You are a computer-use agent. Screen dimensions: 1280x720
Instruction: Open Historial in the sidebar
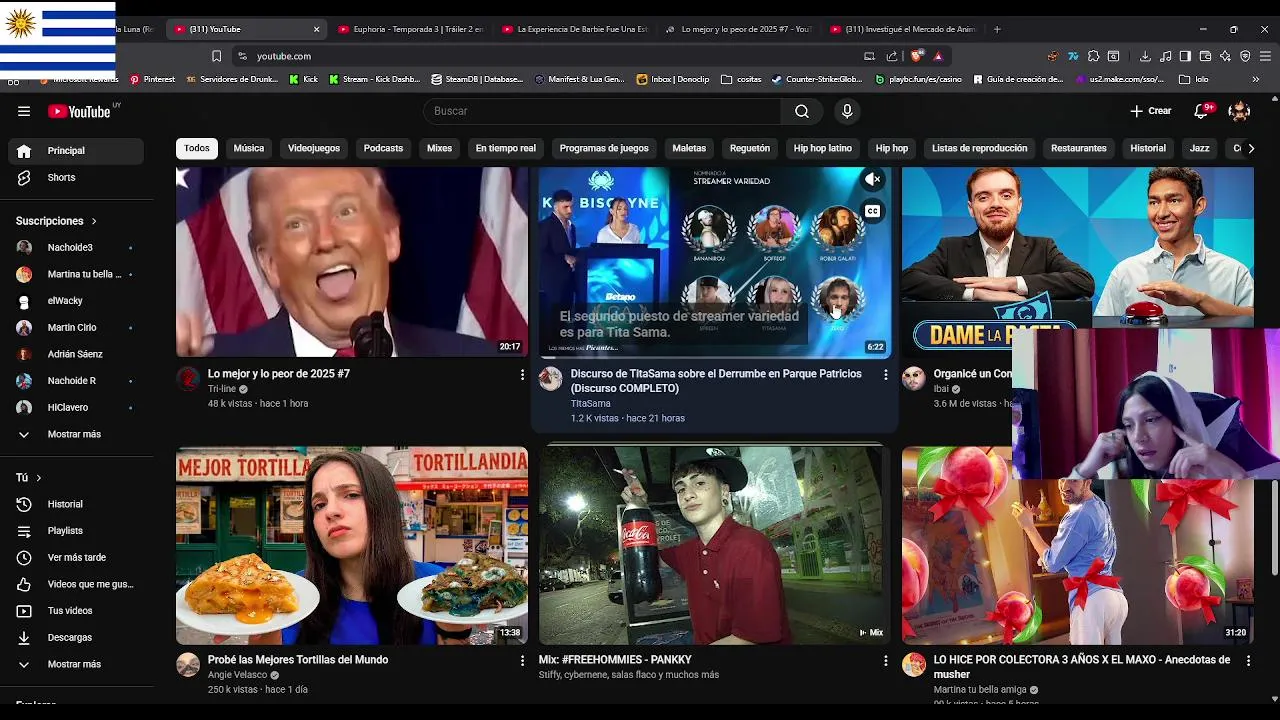(x=75, y=504)
